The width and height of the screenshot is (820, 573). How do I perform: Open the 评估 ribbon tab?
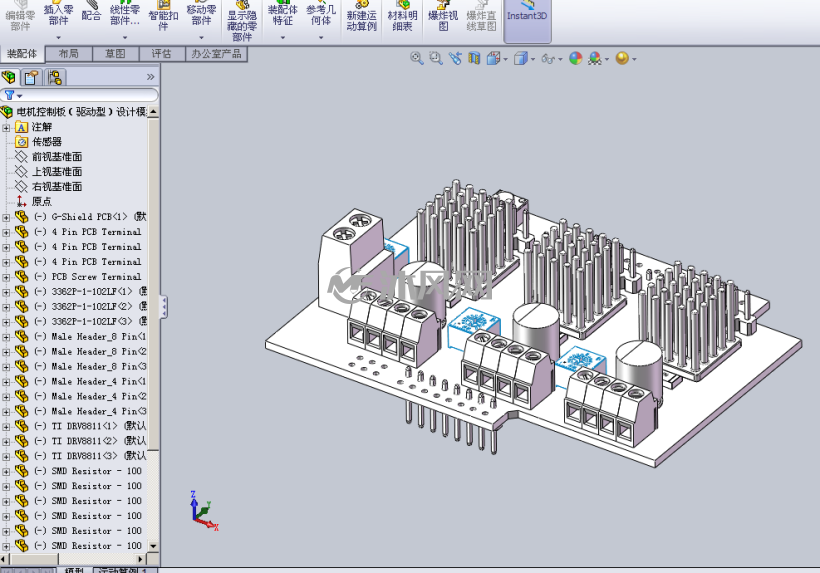tap(161, 54)
